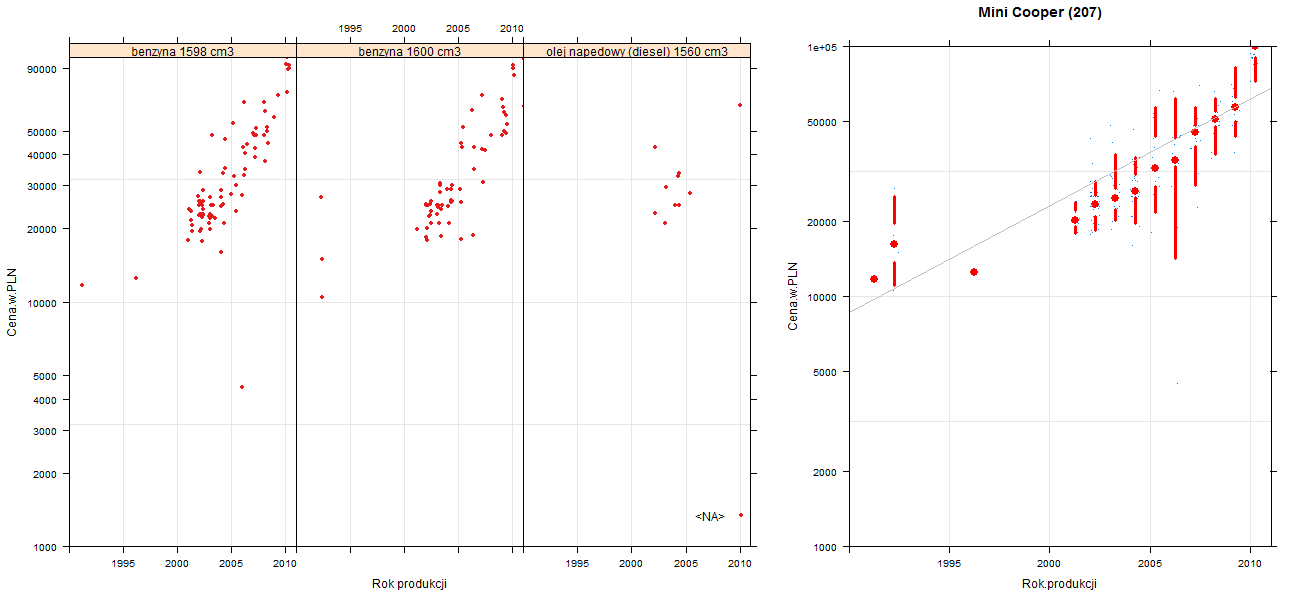This screenshot has width=1300, height=600.
Task: Click the earliest data point in the 1598 cm3 panel
Action: coord(82,285)
